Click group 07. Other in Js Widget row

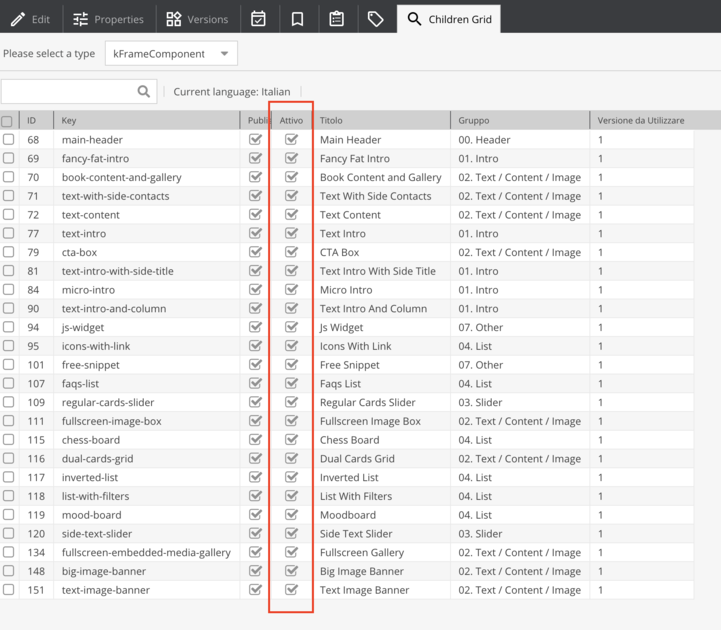481,327
